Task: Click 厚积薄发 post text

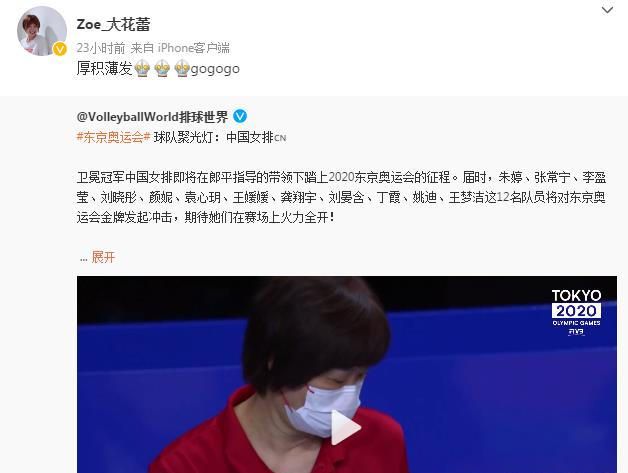Action: [104, 68]
